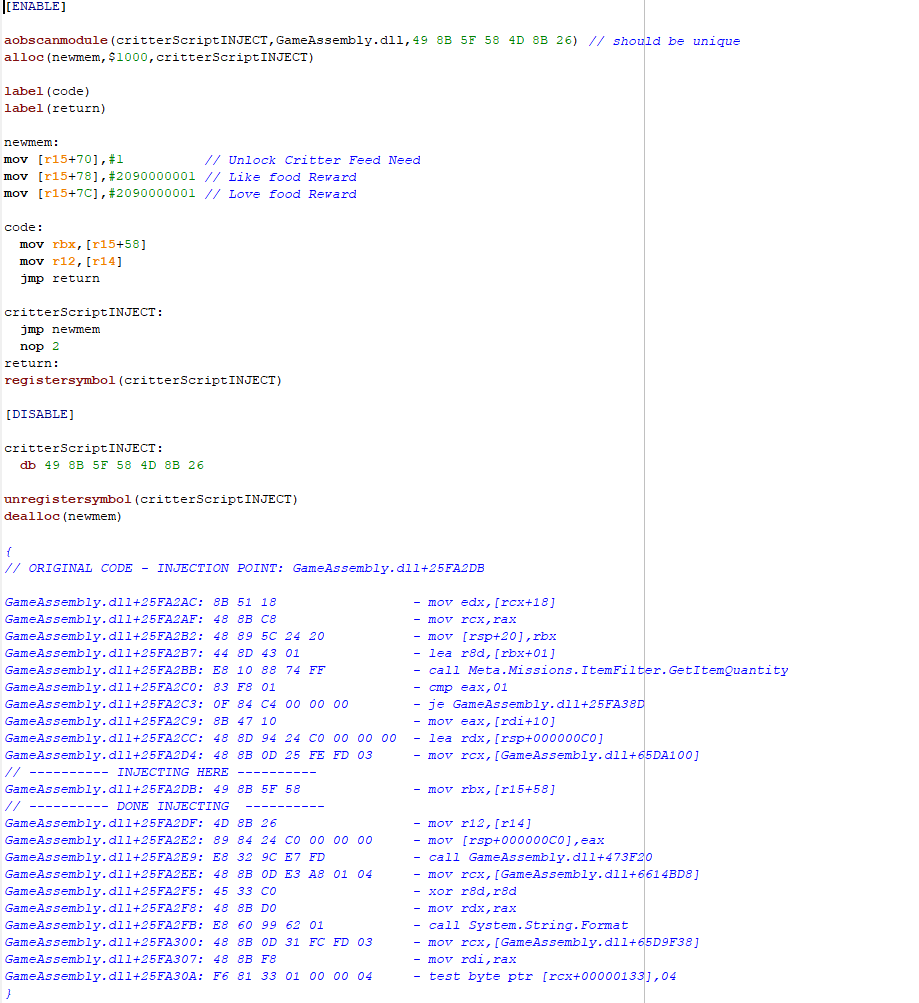This screenshot has width=919, height=1003.
Task: Click the registersymbol(critterScriptINJECT) line
Action: coord(143,380)
